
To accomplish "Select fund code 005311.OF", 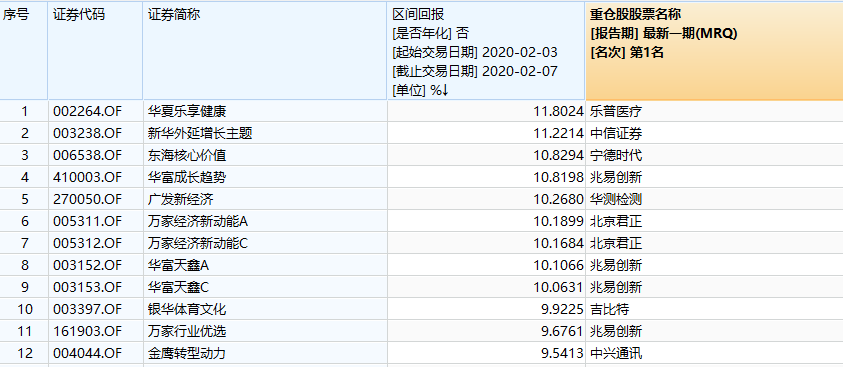I will tap(88, 221).
